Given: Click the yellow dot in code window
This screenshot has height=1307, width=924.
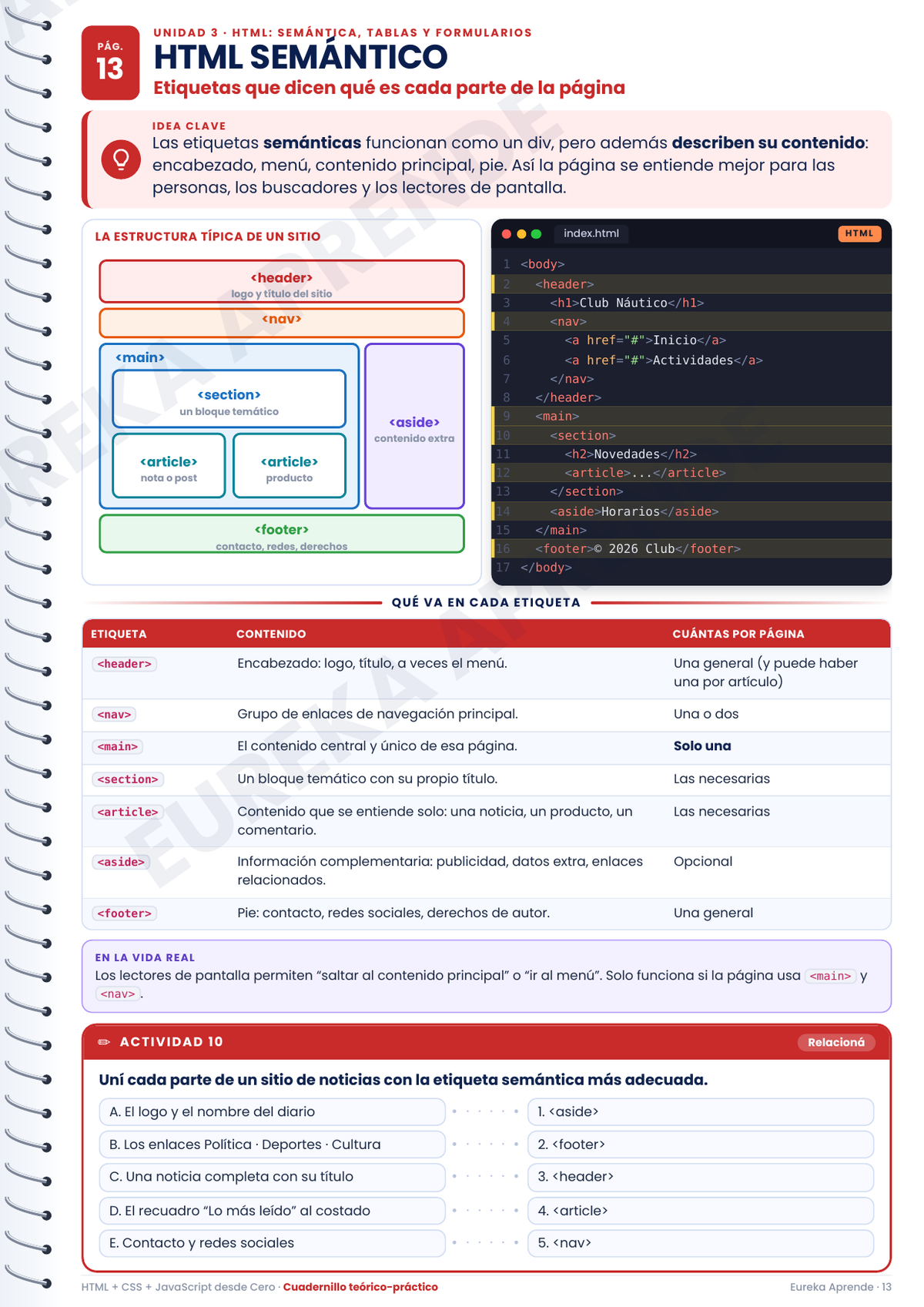Looking at the screenshot, I should pos(521,234).
